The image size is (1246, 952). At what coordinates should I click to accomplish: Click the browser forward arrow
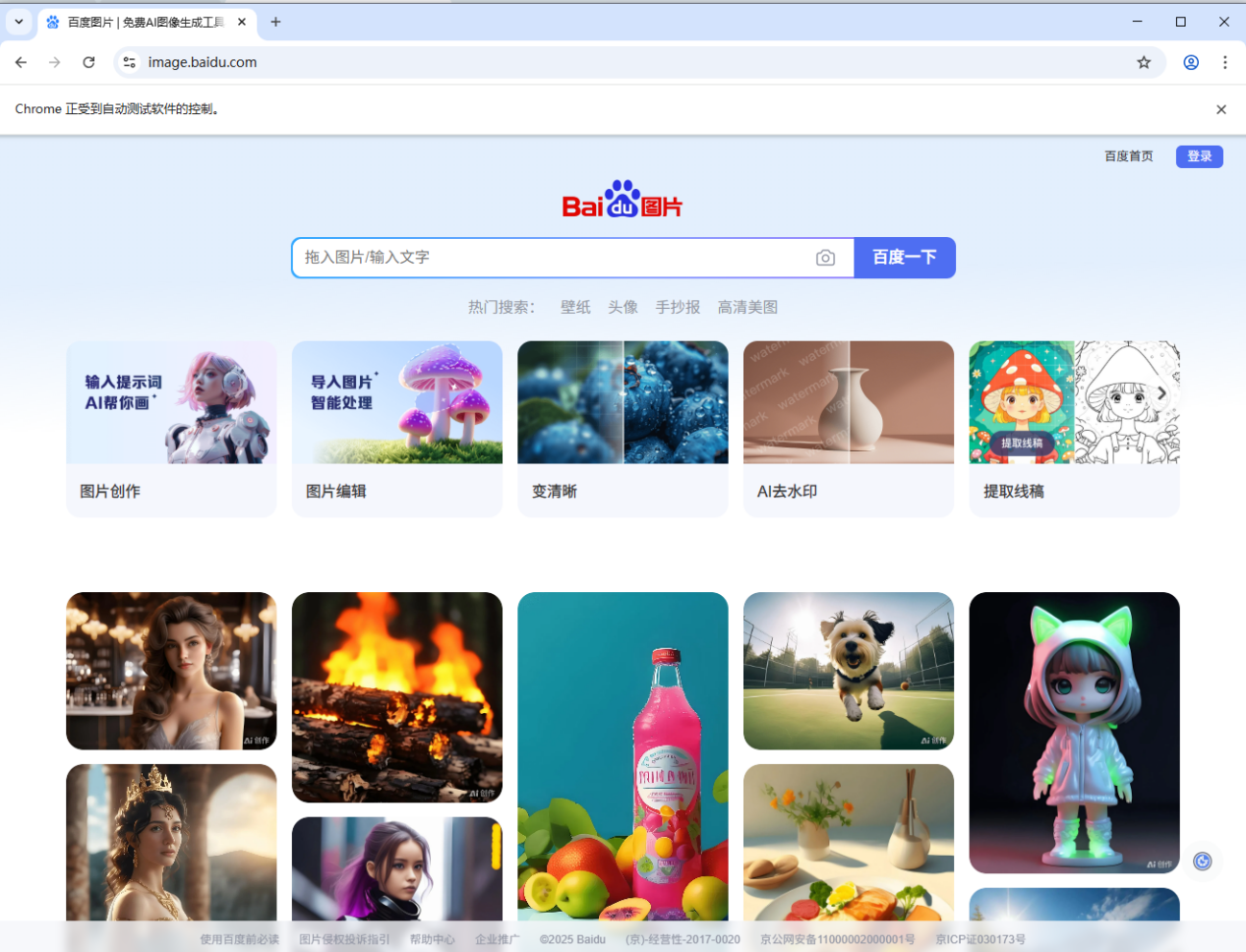click(x=55, y=62)
